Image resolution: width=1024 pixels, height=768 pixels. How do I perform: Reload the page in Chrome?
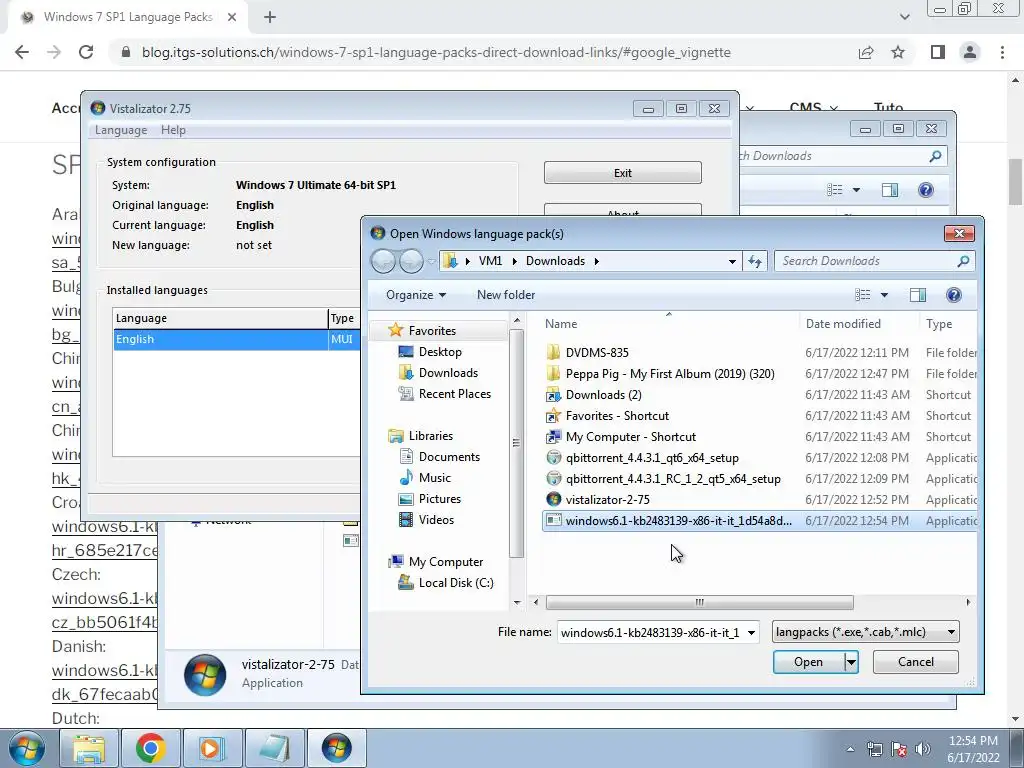[86, 52]
